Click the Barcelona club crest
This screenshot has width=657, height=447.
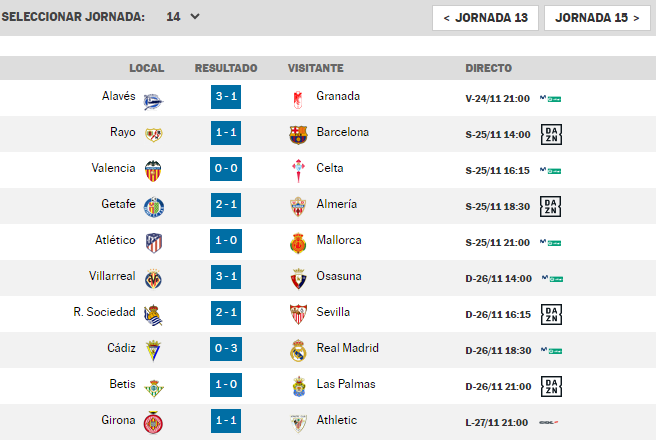298,135
